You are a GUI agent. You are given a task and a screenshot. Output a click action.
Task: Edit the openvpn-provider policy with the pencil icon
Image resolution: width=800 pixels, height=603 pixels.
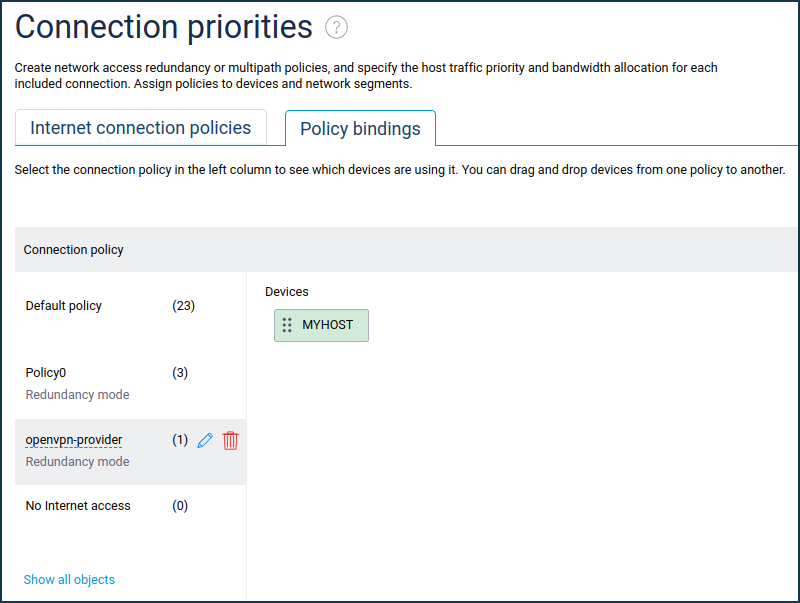click(205, 440)
